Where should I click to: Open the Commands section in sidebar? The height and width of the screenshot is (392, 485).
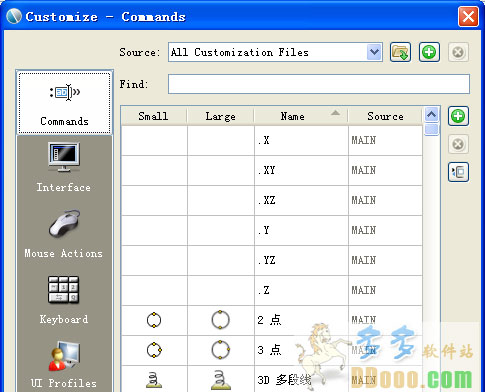click(x=64, y=102)
